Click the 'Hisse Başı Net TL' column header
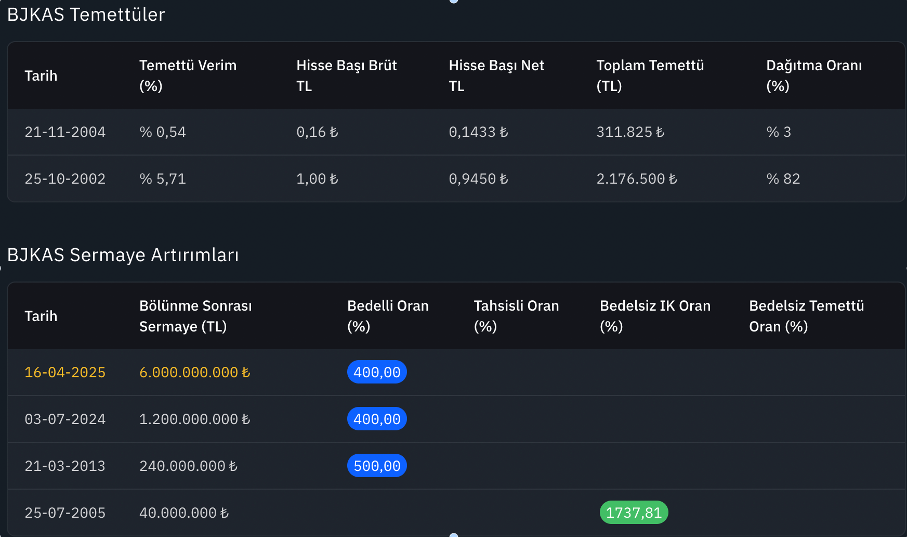The width and height of the screenshot is (908, 538). pos(496,76)
